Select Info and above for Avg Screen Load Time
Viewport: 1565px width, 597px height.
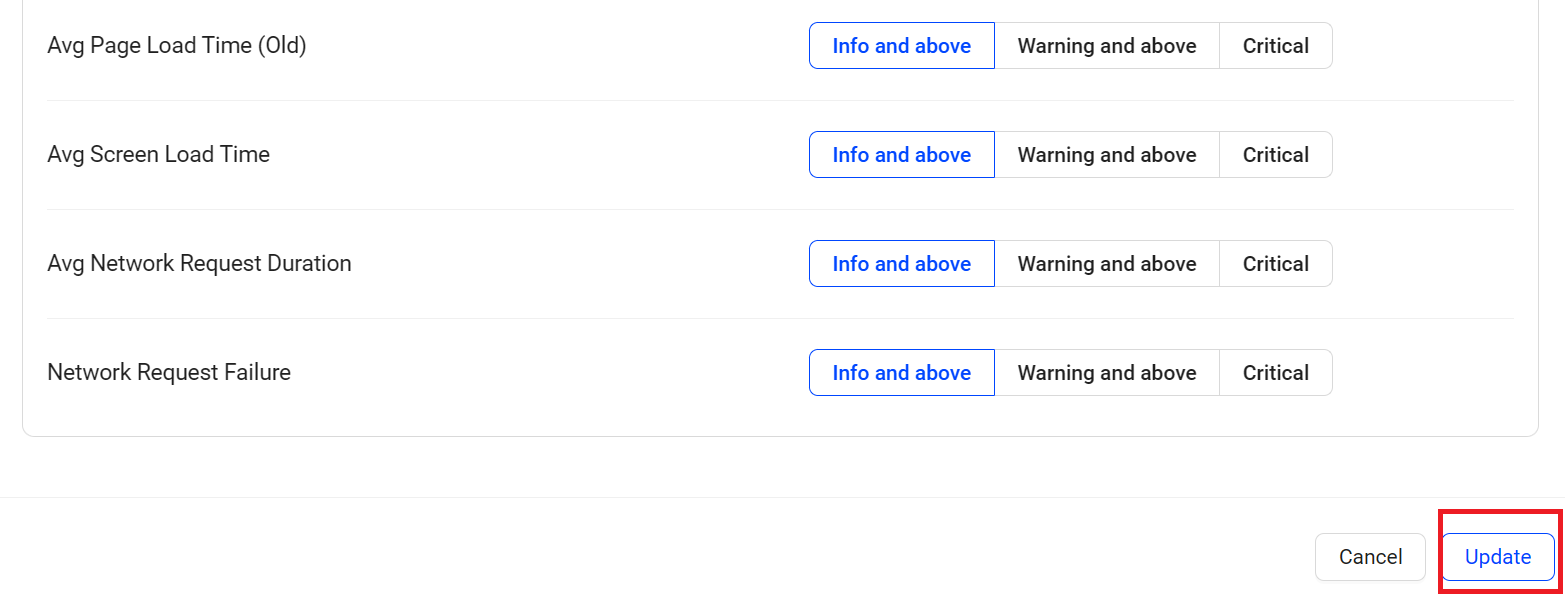pyautogui.click(x=901, y=155)
